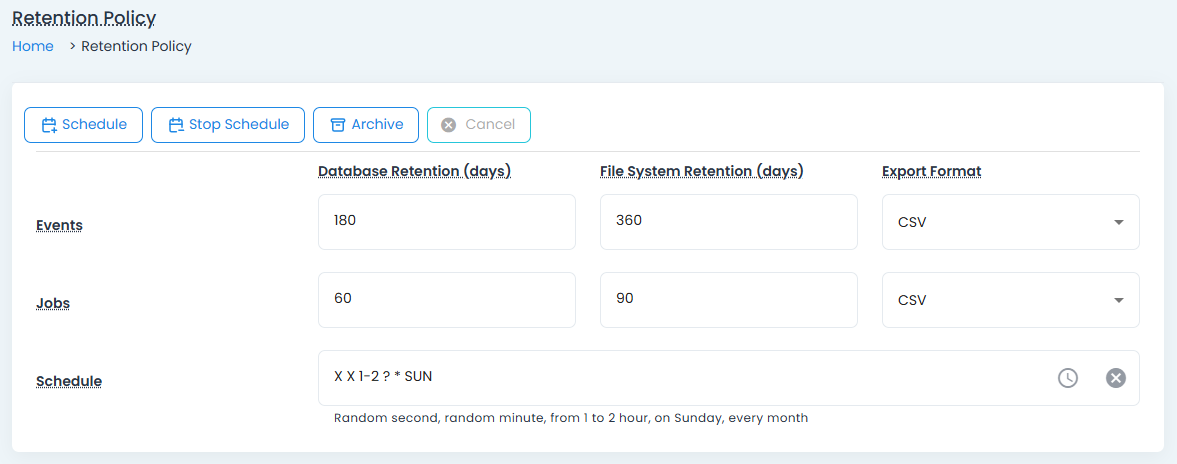Expand Jobs CSV dropdown arrow
1177x464 pixels.
1119,300
